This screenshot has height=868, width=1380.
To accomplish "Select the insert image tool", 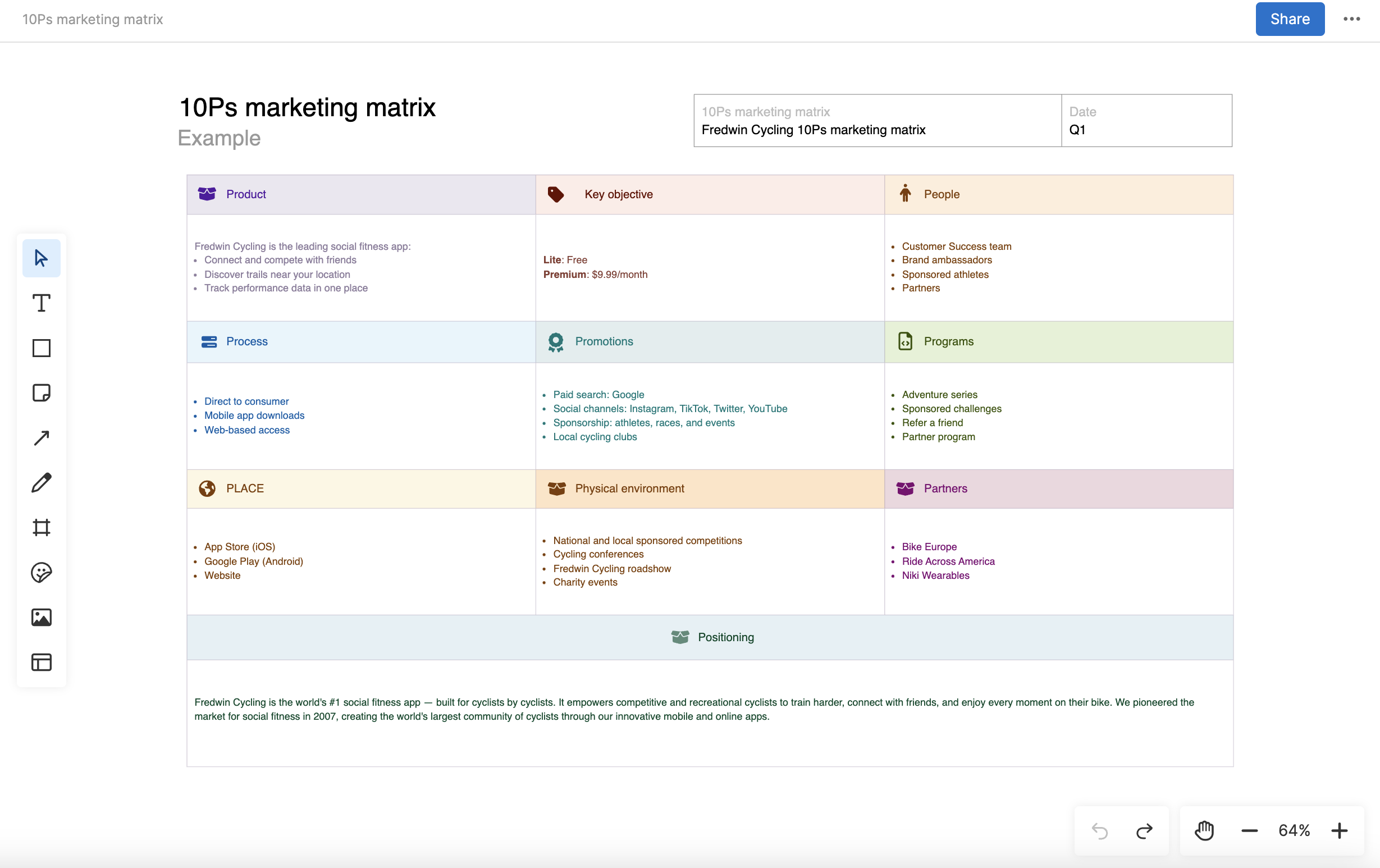I will tap(41, 617).
